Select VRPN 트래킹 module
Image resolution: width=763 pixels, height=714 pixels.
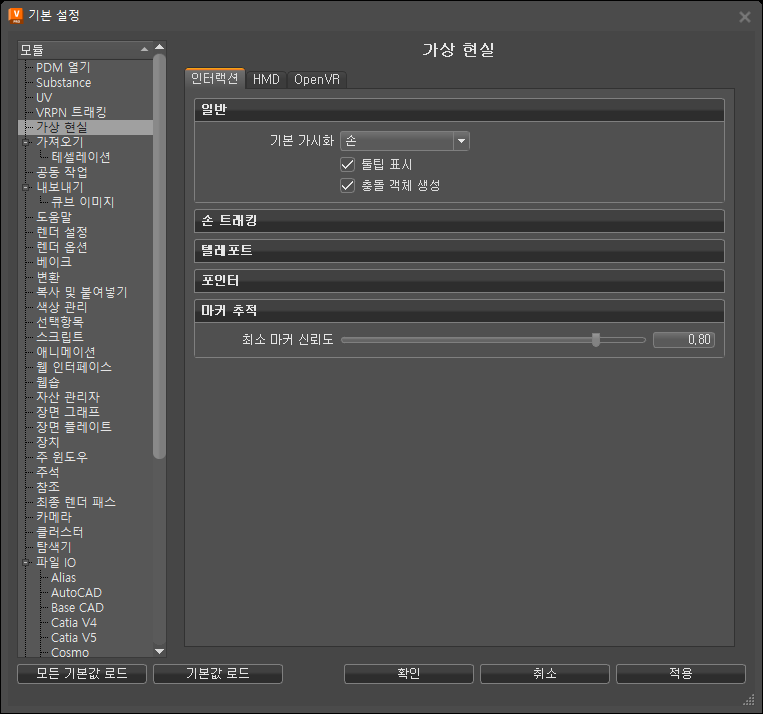pos(71,112)
